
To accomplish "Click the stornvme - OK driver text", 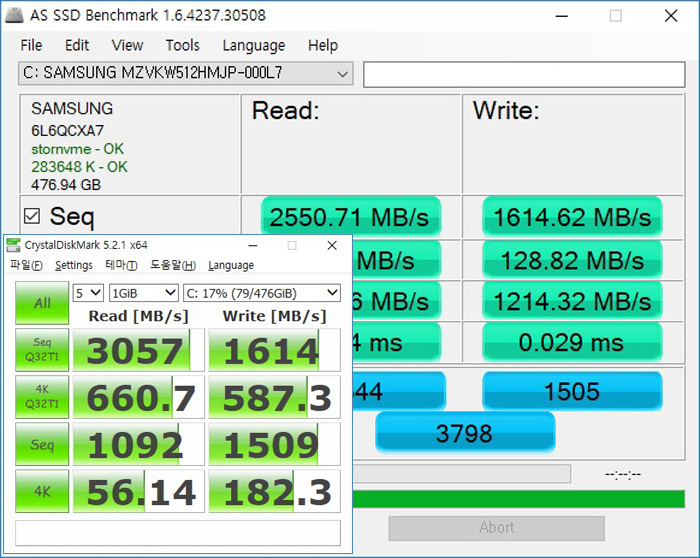I will point(77,149).
